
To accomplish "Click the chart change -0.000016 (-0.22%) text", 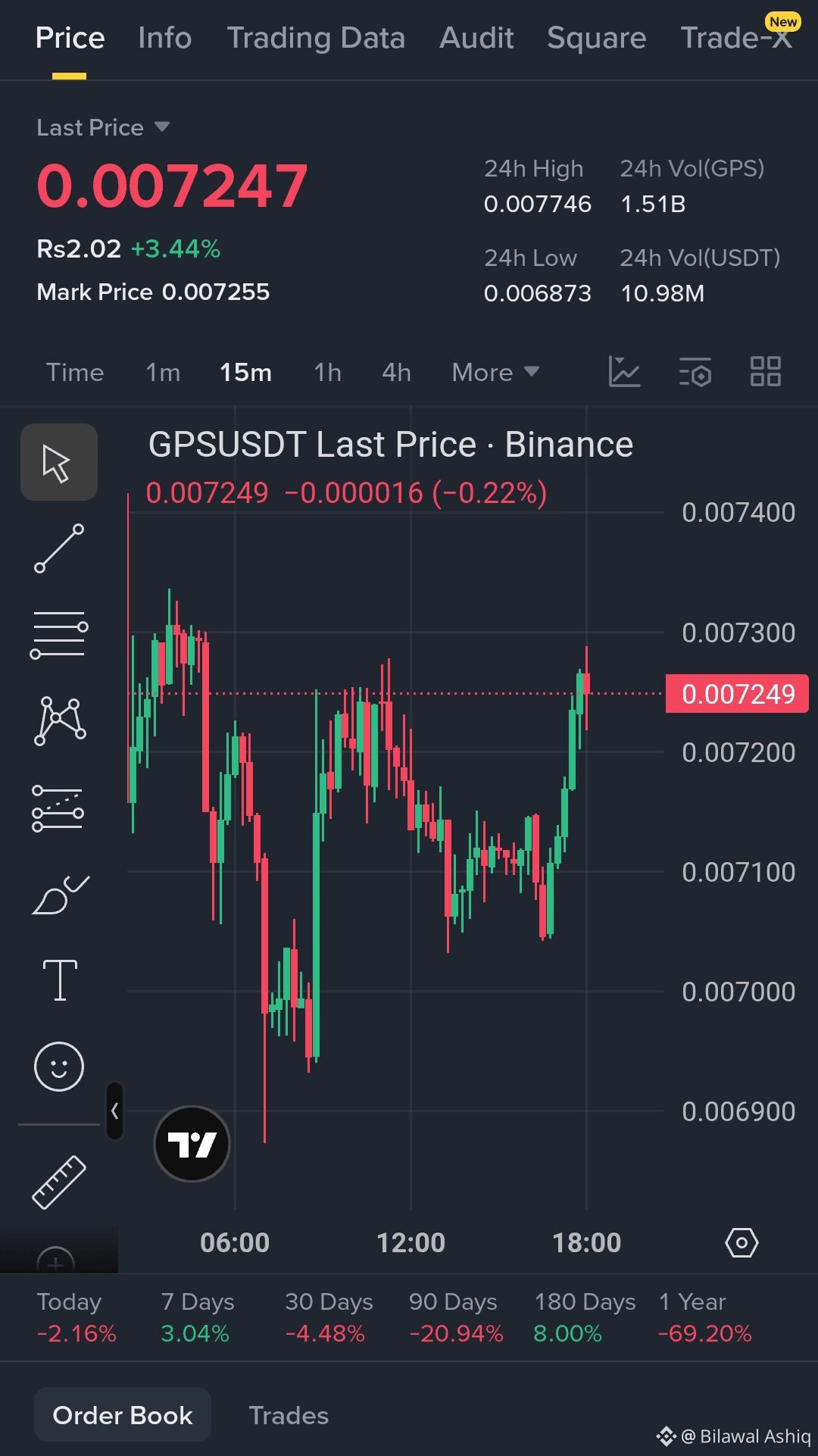I will 415,493.
